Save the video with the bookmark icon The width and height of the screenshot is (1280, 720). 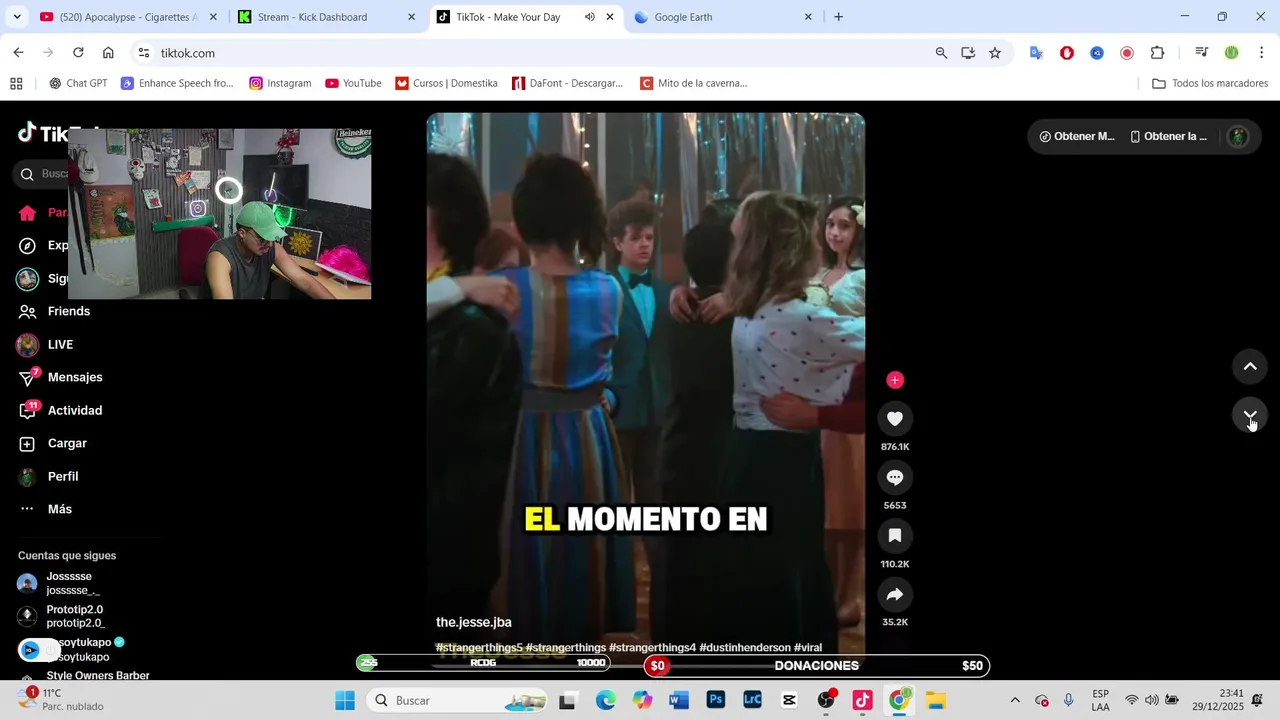coord(895,536)
